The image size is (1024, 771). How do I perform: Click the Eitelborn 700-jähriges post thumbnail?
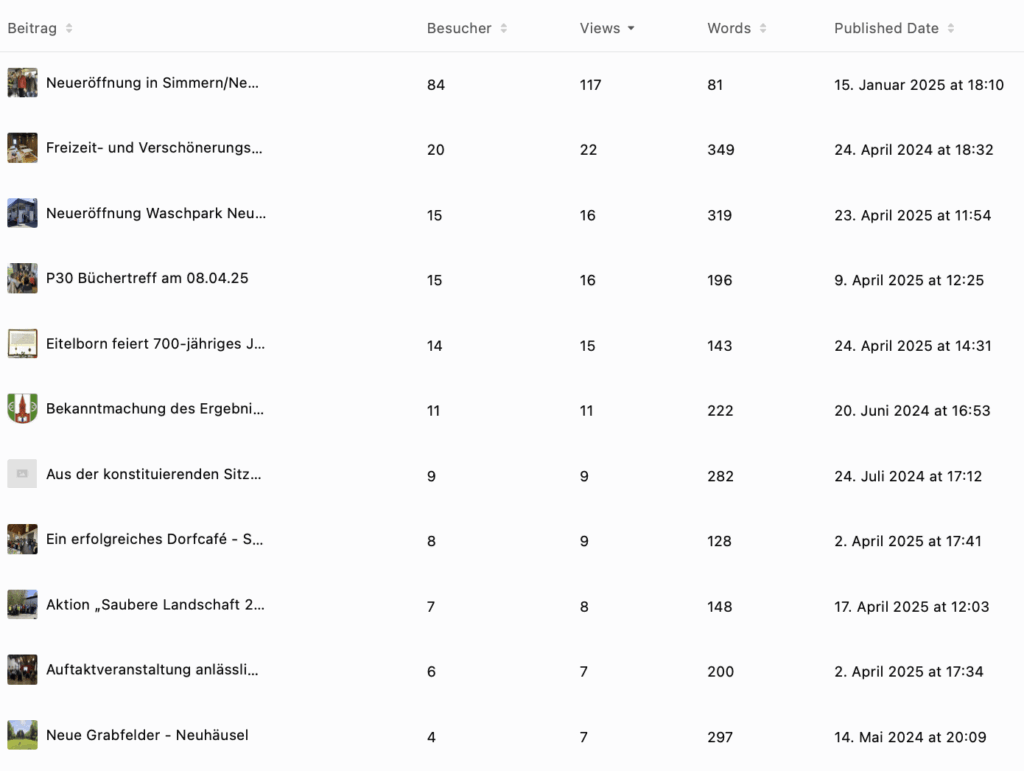pyautogui.click(x=22, y=344)
